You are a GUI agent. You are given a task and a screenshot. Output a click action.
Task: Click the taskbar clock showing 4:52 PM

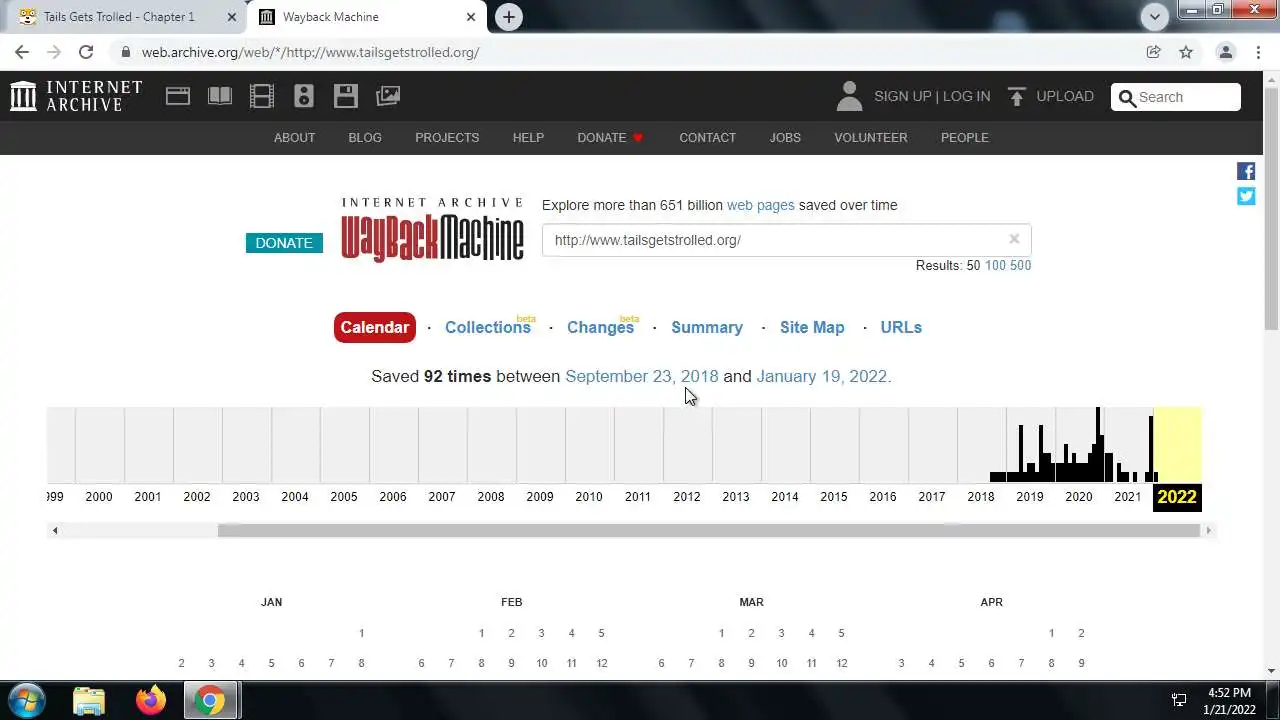[x=1229, y=700]
